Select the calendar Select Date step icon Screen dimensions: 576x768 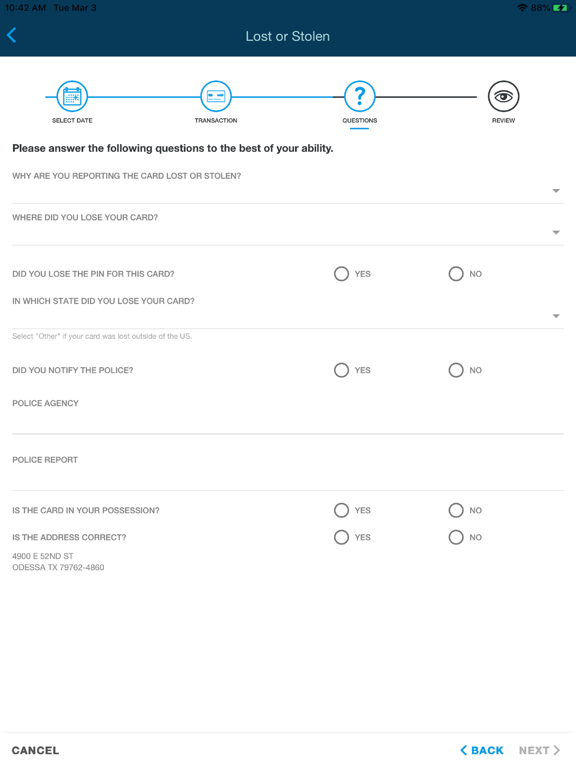click(x=72, y=96)
